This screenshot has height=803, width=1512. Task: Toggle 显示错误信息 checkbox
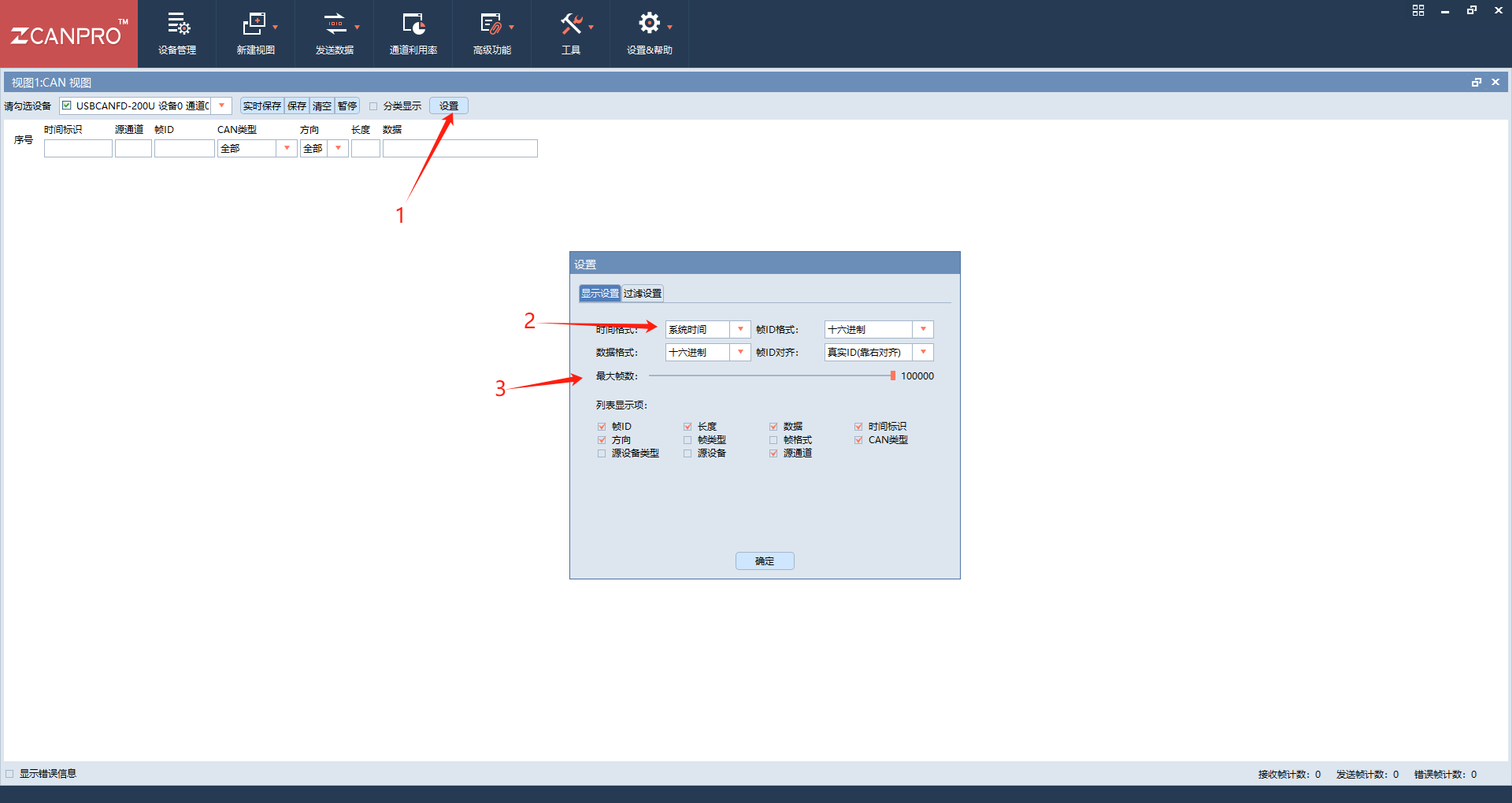pyautogui.click(x=9, y=774)
